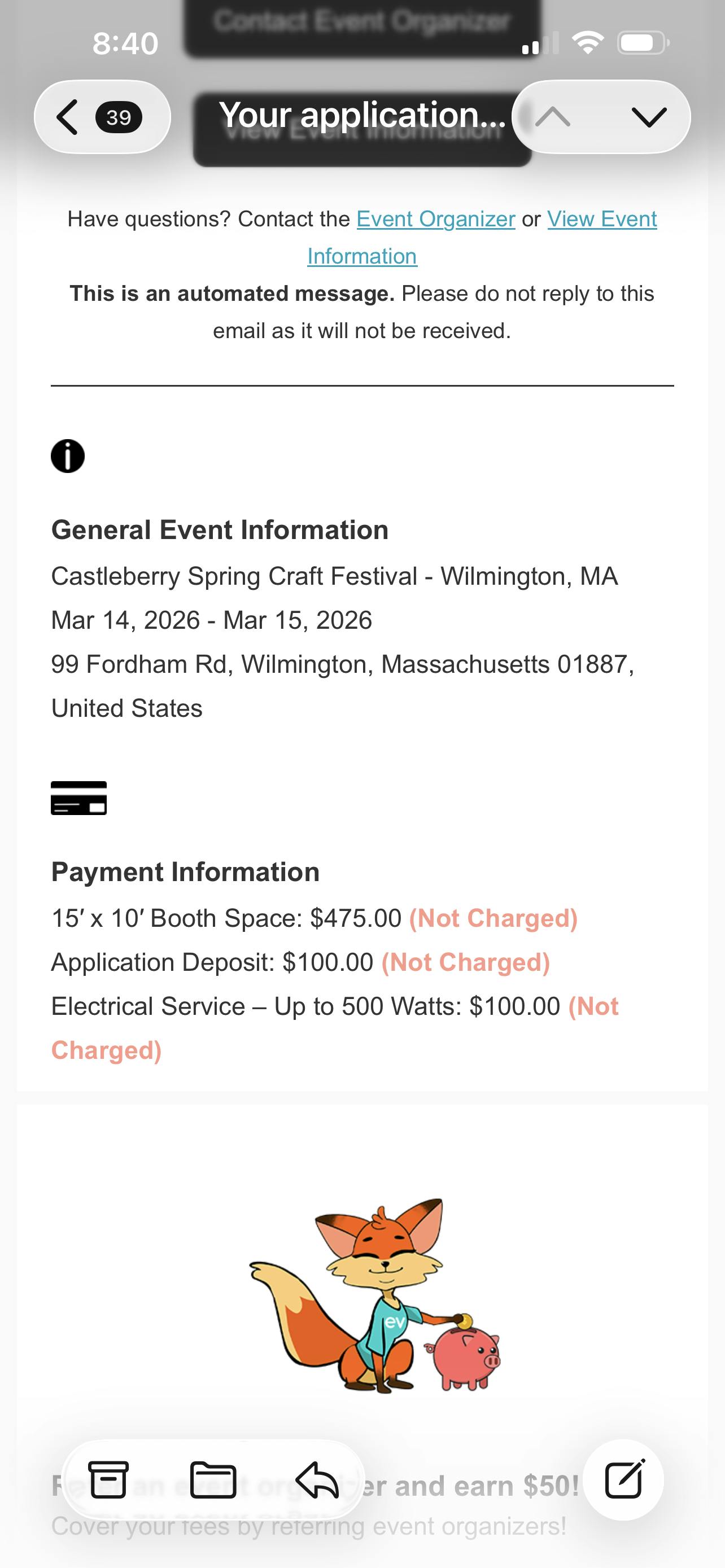Tap the 15' x 10' Booth Space line

[x=226, y=918]
